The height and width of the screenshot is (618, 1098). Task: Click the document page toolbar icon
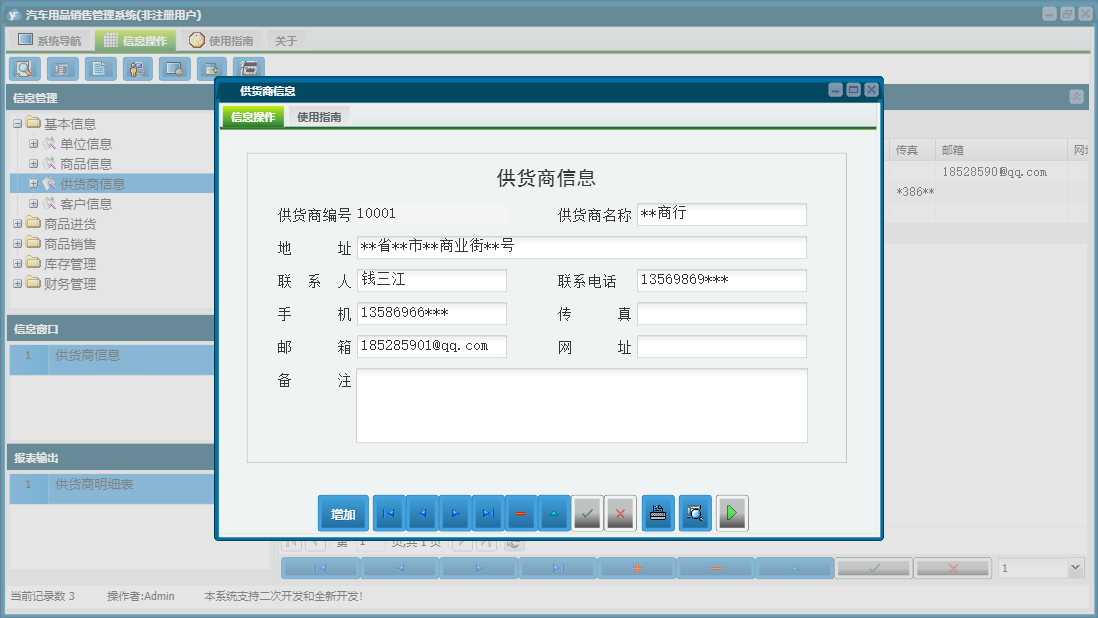[x=100, y=69]
